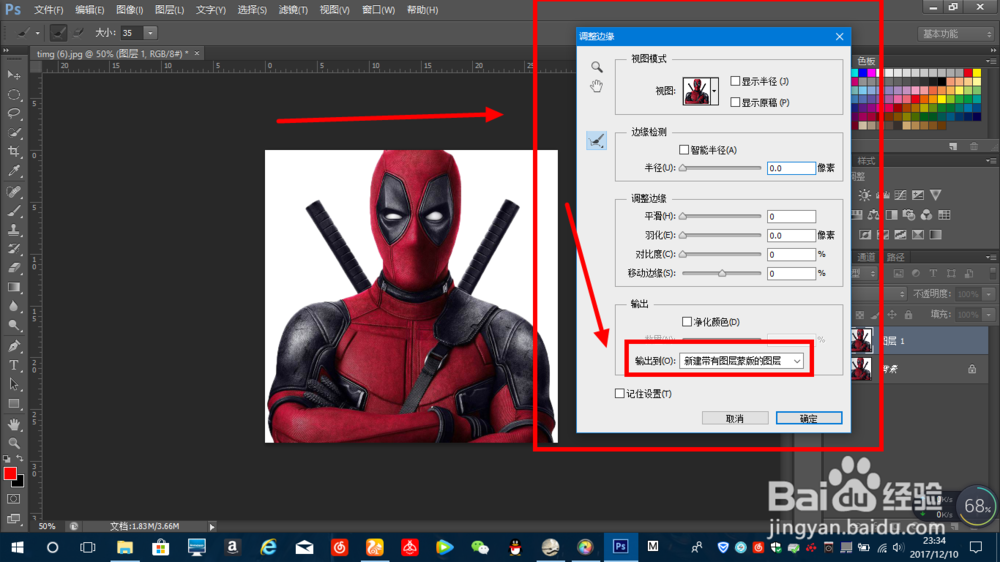Click the foreground color square
Viewport: 1000px width, 562px height.
pos(10,473)
